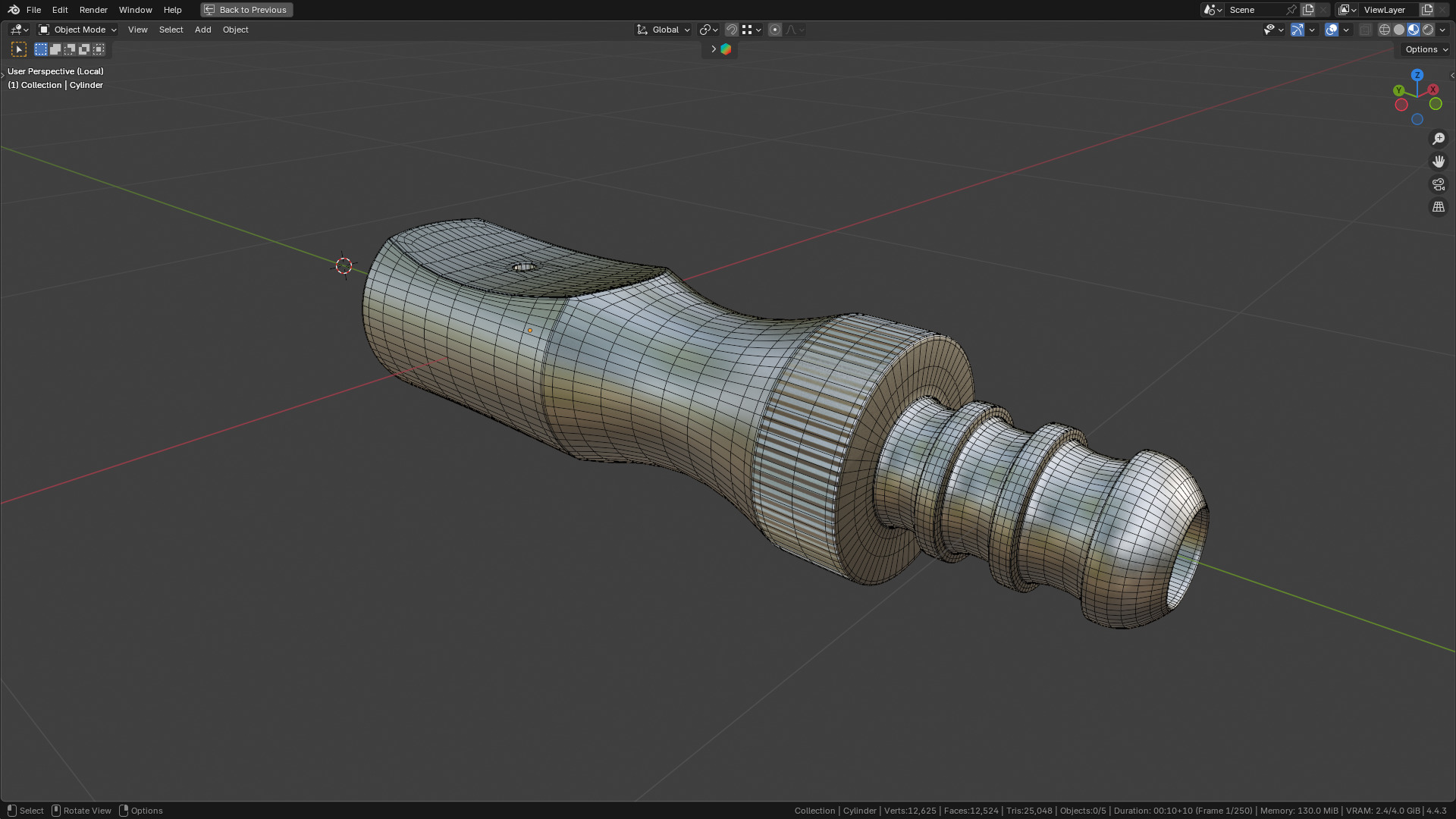Open the snapping options dropdown
The width and height of the screenshot is (1456, 819).
(x=752, y=30)
